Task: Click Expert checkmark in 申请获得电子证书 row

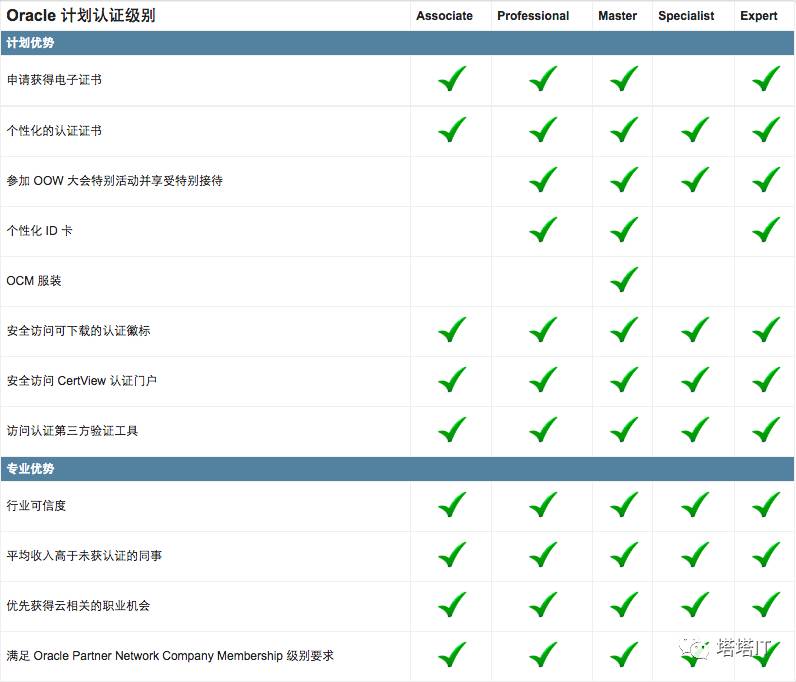Action: pos(766,79)
